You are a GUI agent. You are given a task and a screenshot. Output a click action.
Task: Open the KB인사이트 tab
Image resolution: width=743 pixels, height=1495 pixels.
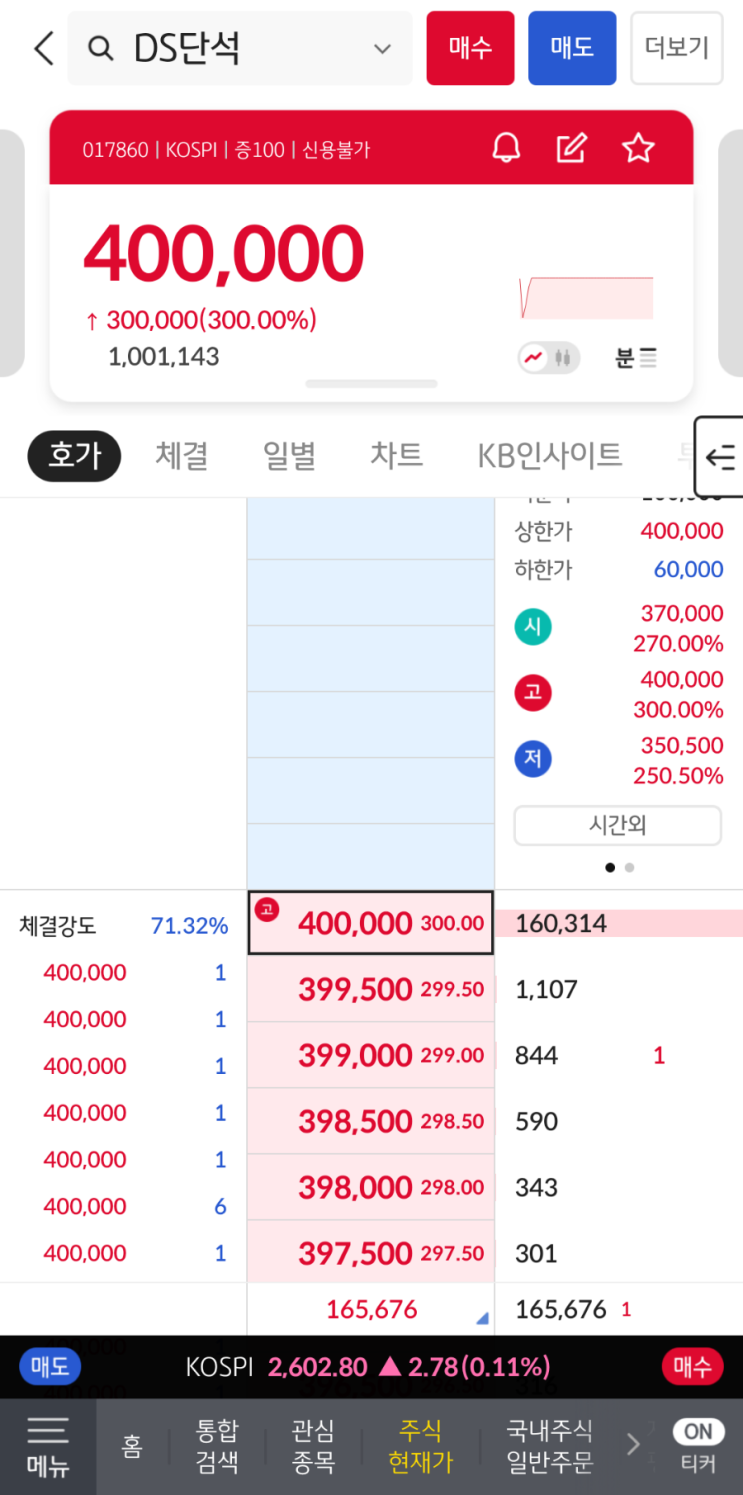click(x=549, y=456)
